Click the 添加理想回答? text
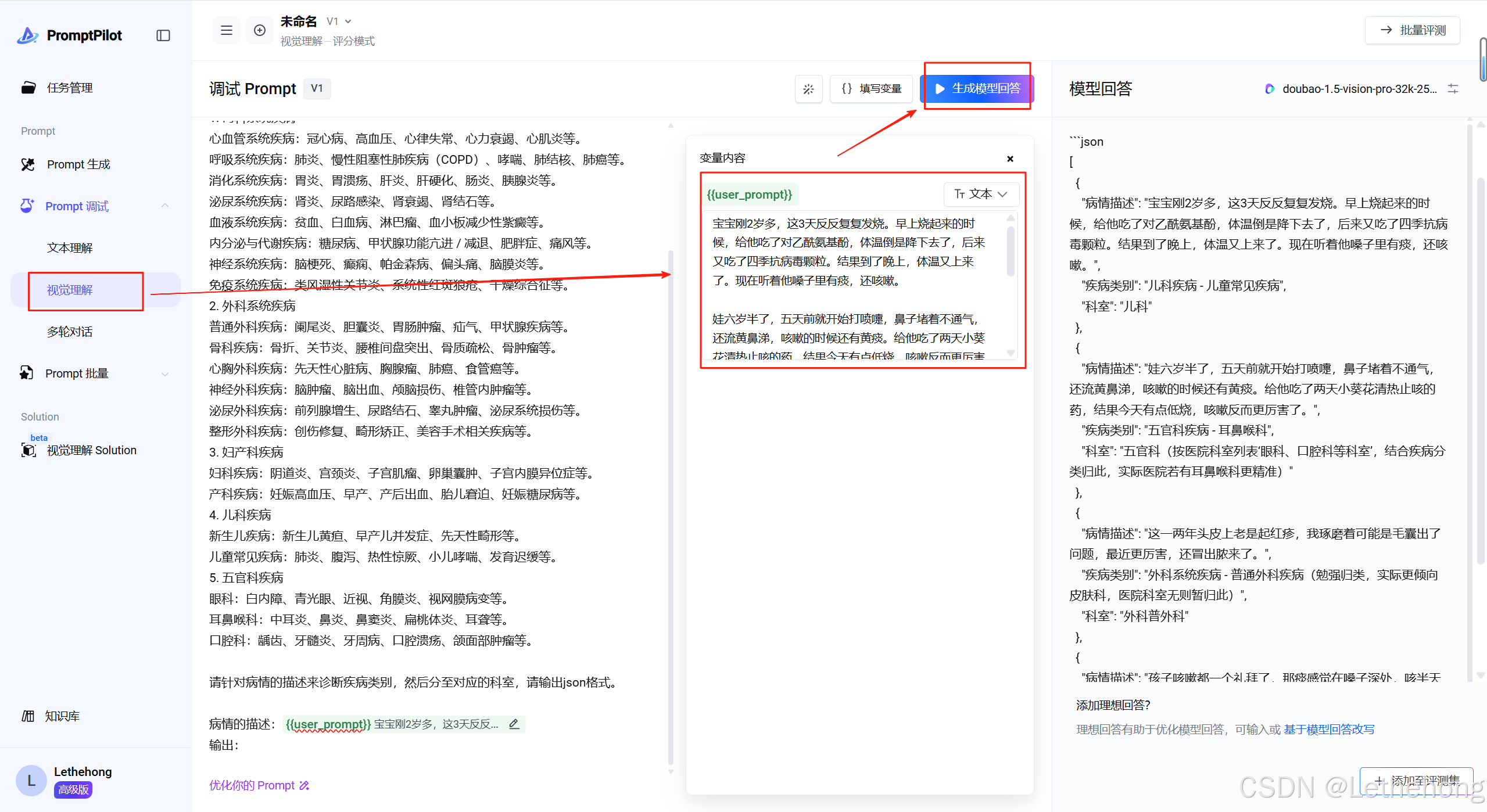Image resolution: width=1487 pixels, height=812 pixels. [1113, 705]
